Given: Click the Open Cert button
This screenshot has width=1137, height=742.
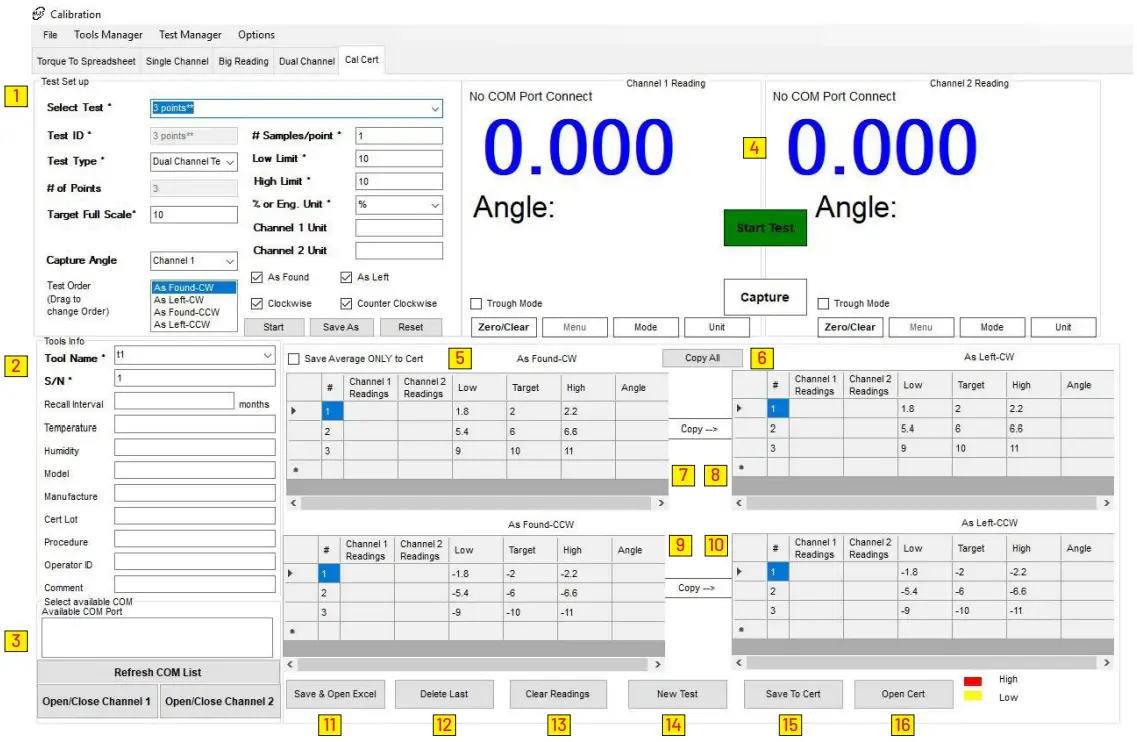Looking at the screenshot, I should (x=904, y=694).
